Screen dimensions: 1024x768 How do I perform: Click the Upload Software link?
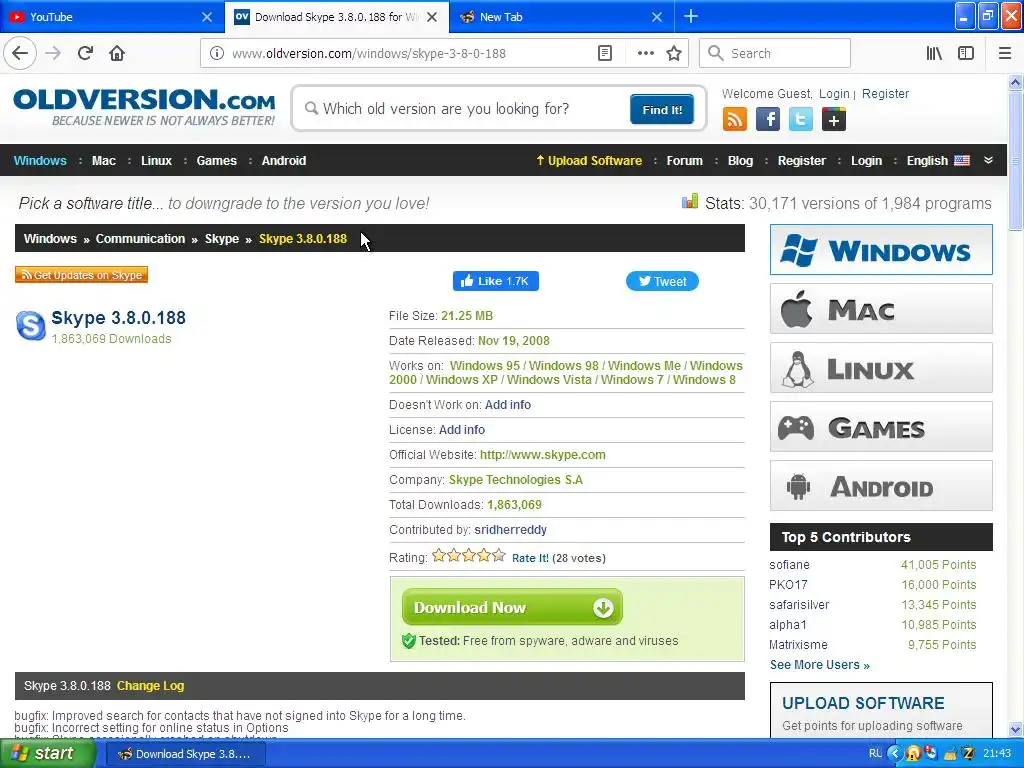point(588,161)
